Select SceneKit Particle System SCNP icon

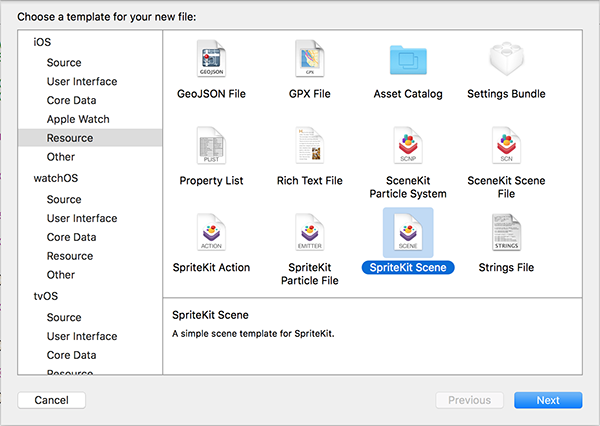click(x=408, y=145)
